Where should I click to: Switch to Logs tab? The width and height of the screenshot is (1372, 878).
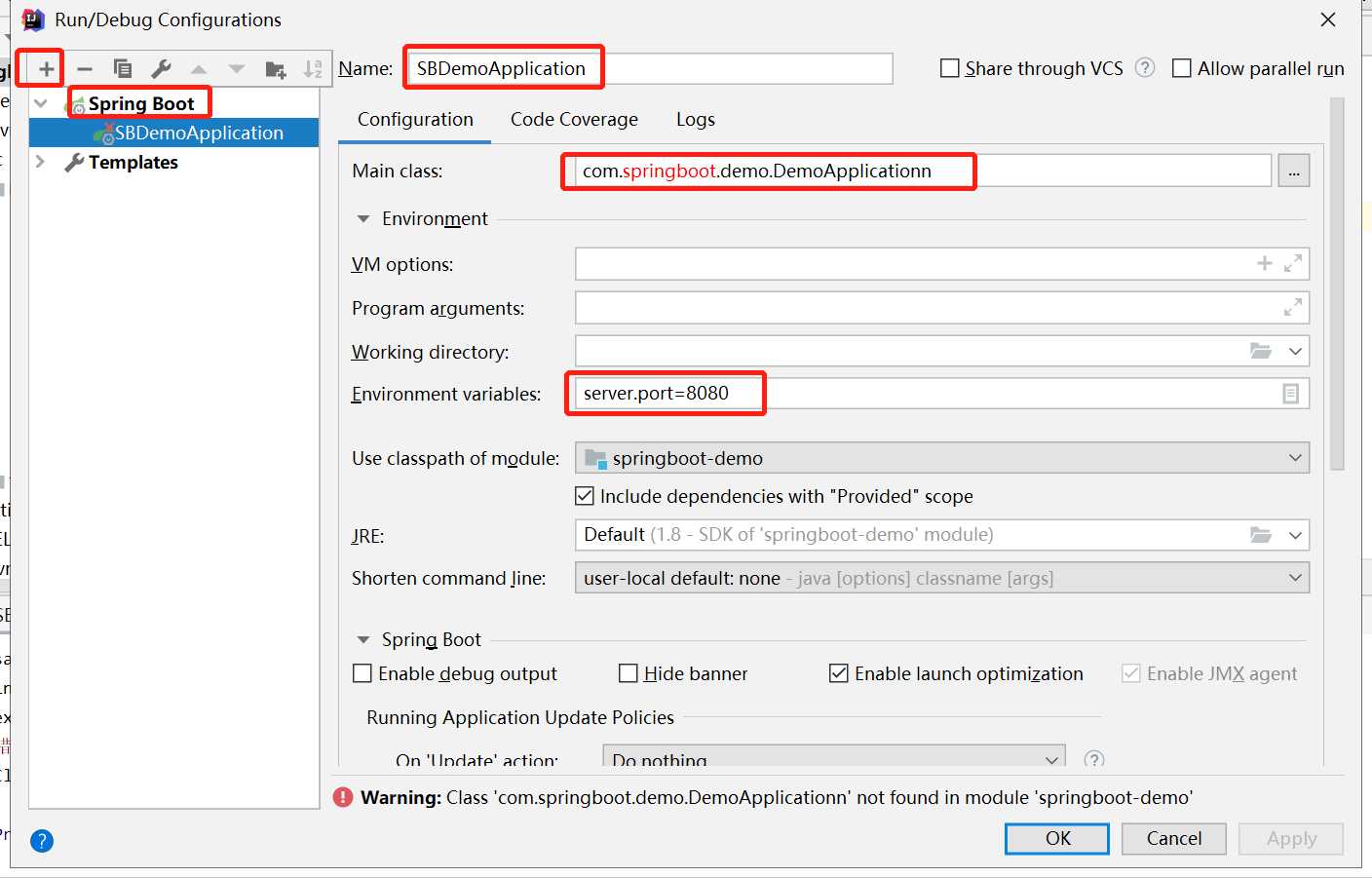[x=696, y=119]
